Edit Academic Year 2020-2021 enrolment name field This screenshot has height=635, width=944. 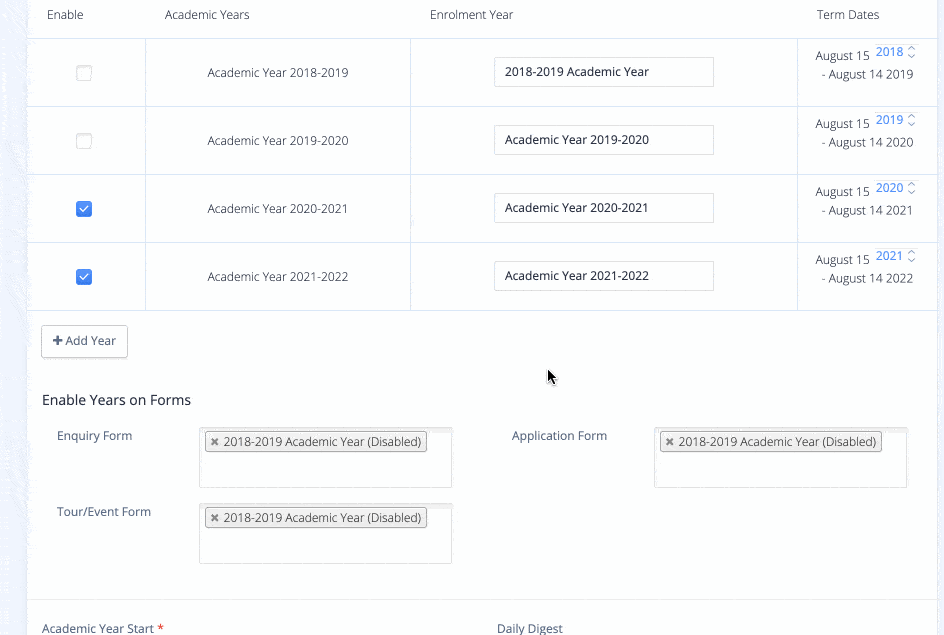pyautogui.click(x=603, y=208)
